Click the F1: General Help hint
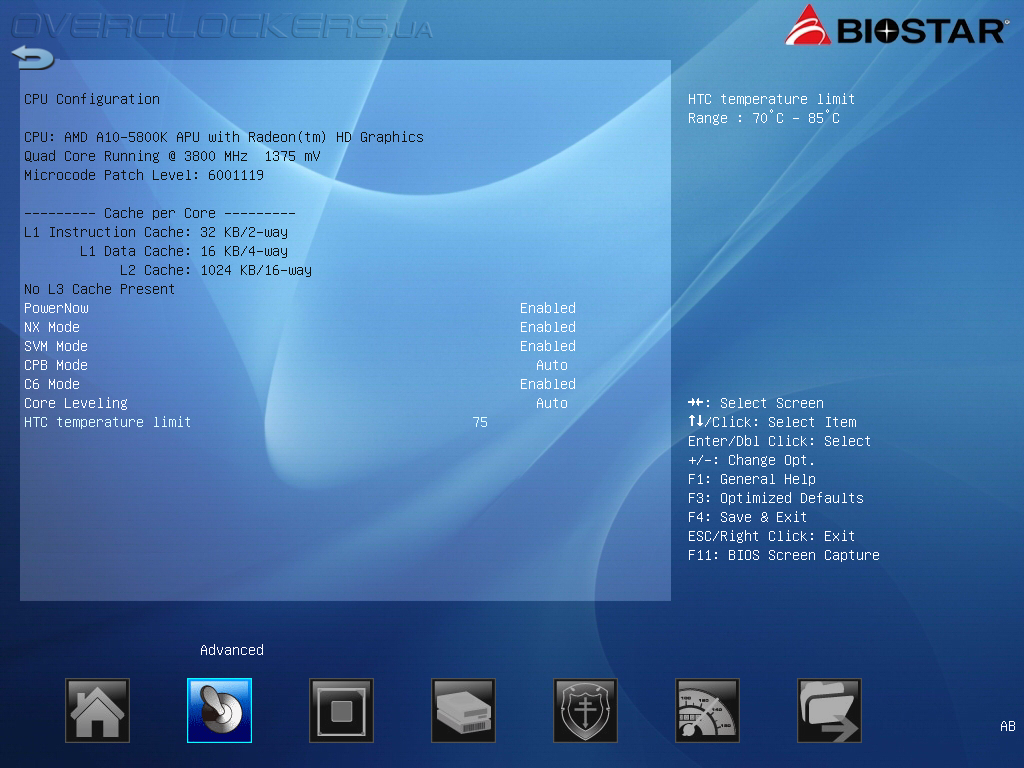 (752, 479)
